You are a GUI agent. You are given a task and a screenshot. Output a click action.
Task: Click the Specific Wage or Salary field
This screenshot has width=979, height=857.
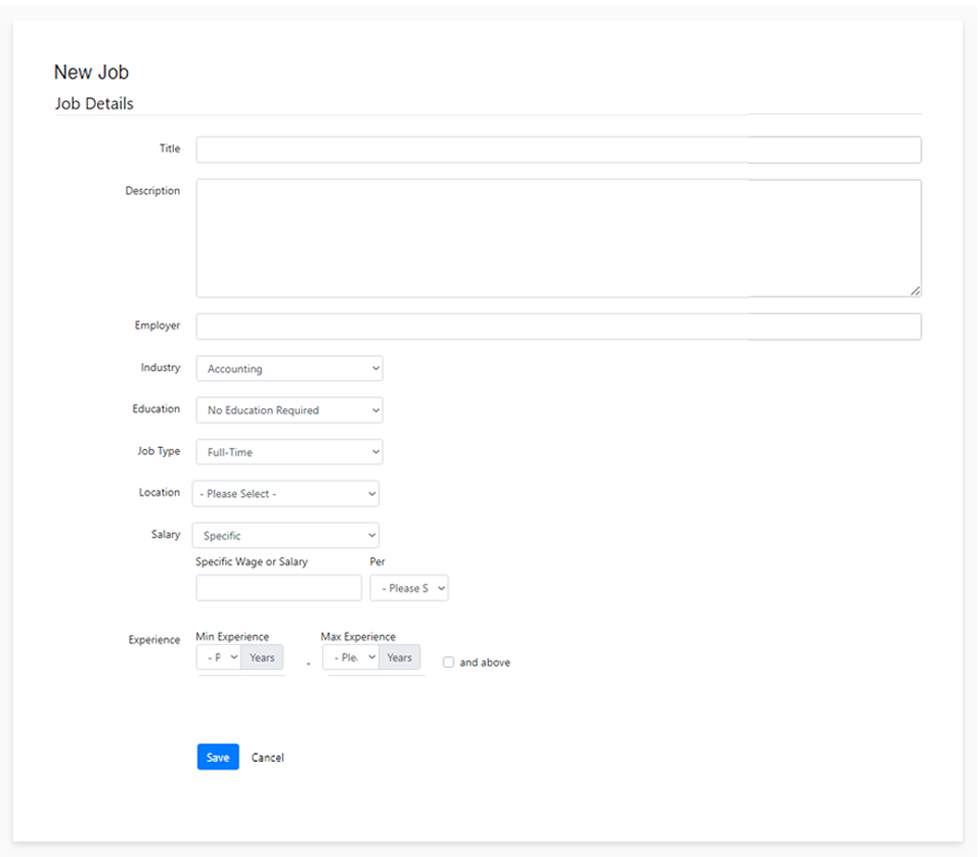point(278,588)
